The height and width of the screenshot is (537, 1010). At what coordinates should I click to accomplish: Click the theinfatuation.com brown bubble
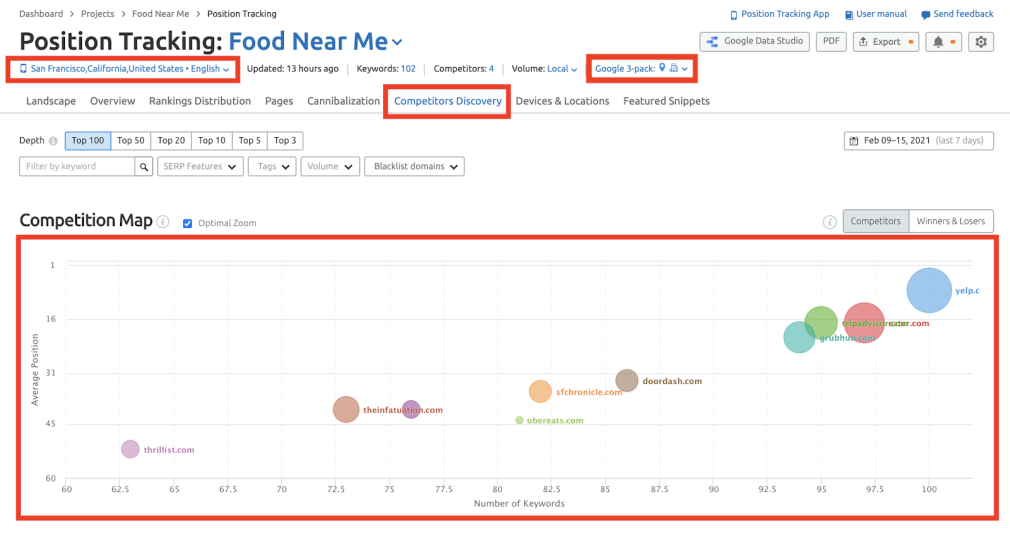[346, 410]
